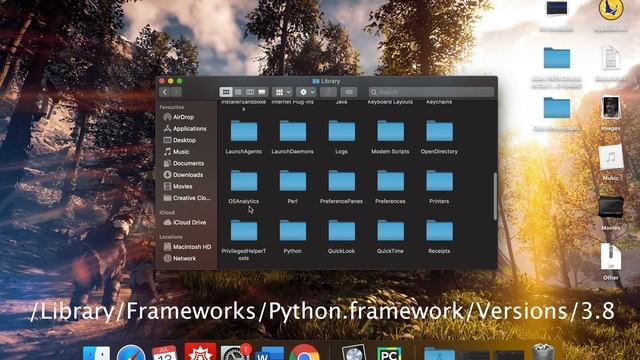Viewport: 640px width, 360px height.
Task: Switch Finder to list view
Action: 238,92
